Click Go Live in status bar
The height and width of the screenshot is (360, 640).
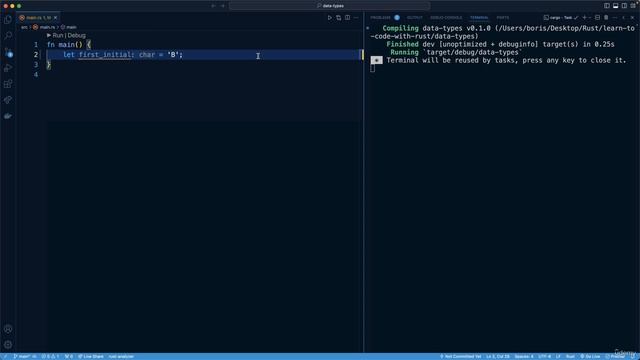(590, 356)
